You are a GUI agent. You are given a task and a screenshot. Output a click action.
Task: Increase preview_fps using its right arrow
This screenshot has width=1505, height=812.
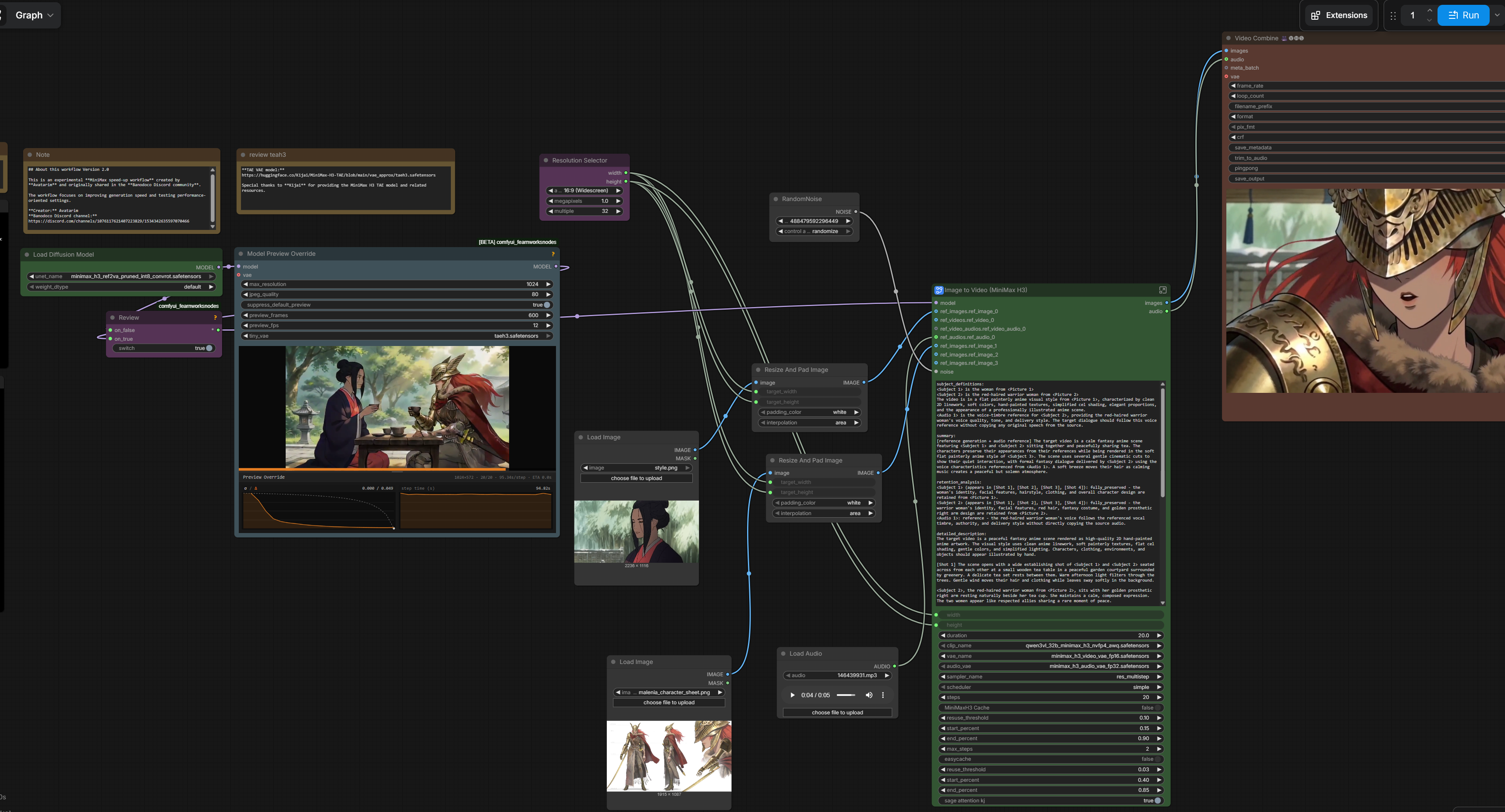pos(548,325)
